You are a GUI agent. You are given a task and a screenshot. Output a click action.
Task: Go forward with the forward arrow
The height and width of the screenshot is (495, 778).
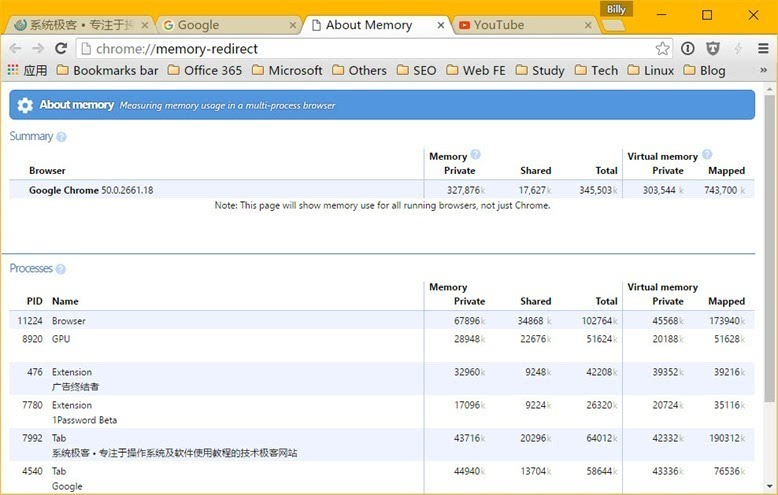pos(38,49)
